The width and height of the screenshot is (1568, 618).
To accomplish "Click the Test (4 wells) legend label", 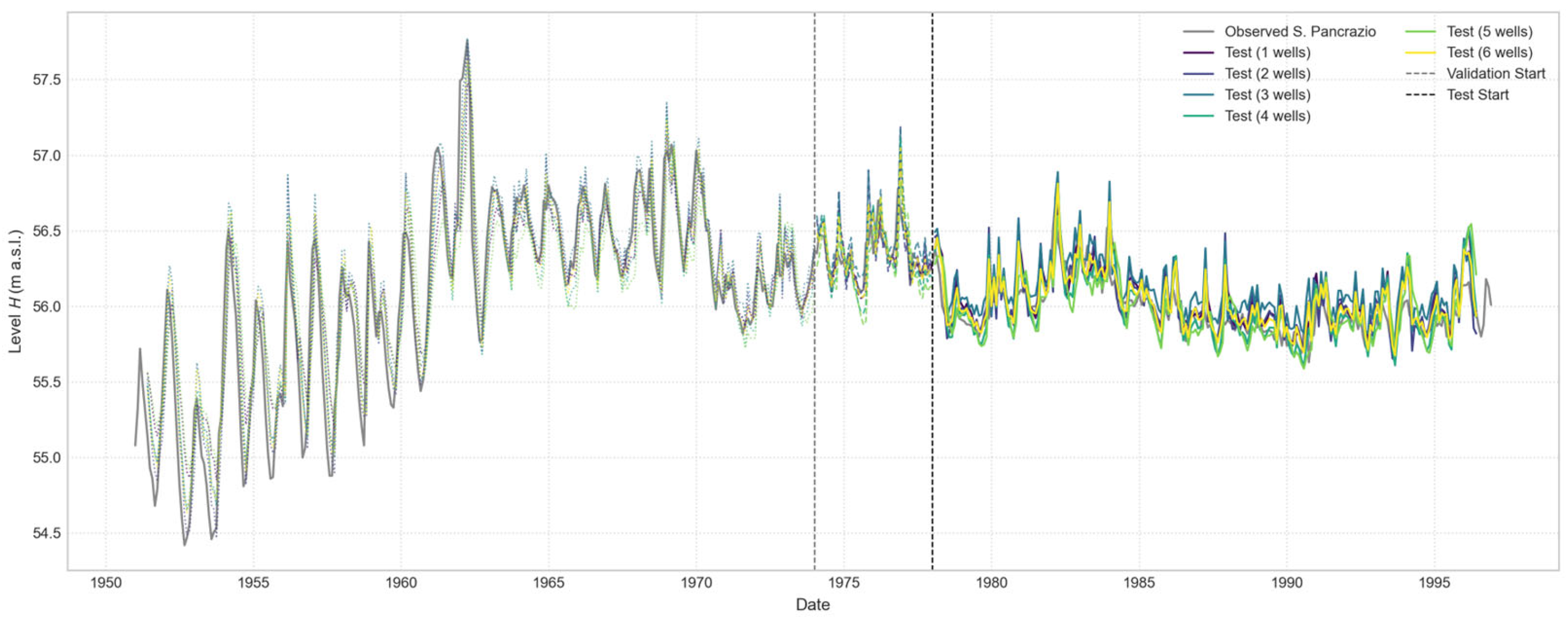I will (x=1267, y=116).
